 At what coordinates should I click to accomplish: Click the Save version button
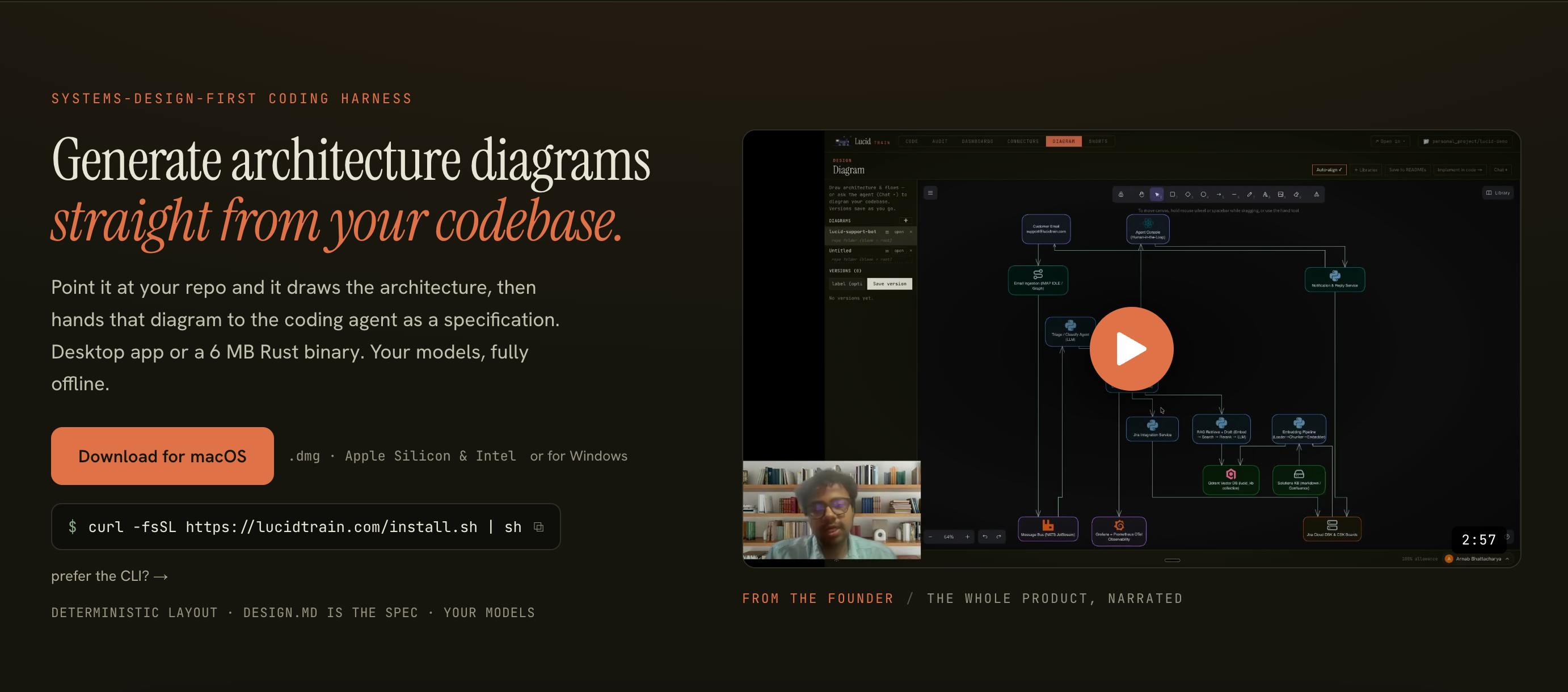point(890,284)
